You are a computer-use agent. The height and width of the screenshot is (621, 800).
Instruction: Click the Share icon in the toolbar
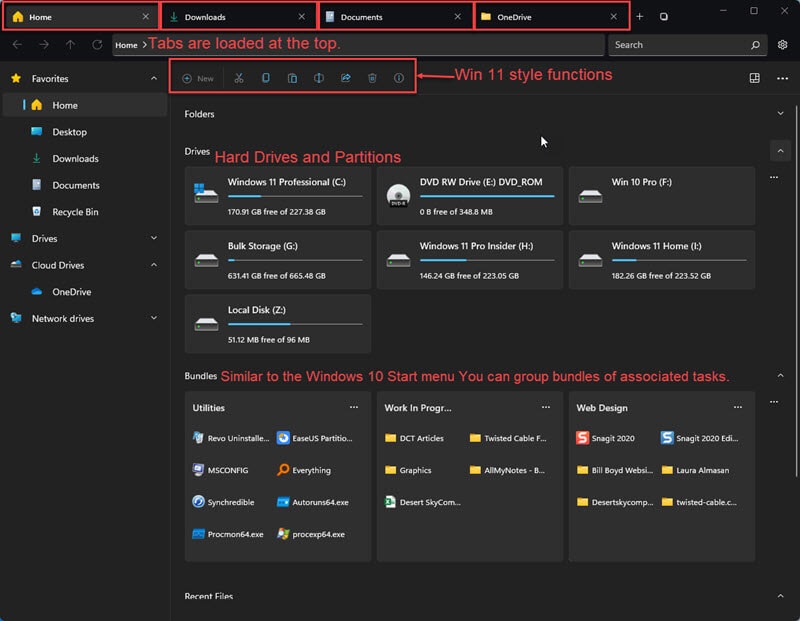tap(346, 78)
